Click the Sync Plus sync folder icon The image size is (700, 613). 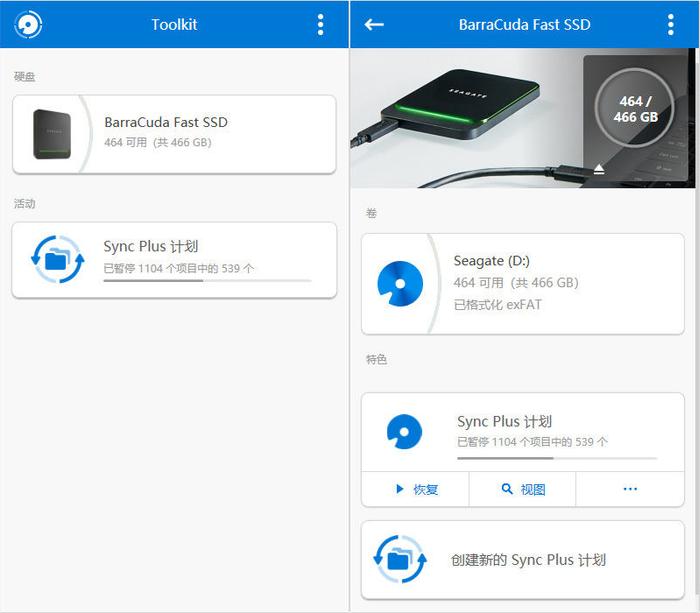(x=57, y=259)
